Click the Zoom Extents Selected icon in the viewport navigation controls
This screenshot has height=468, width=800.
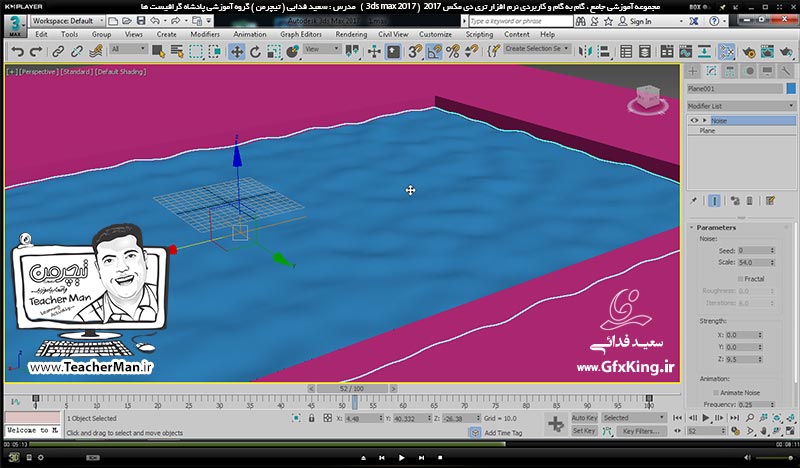(777, 417)
